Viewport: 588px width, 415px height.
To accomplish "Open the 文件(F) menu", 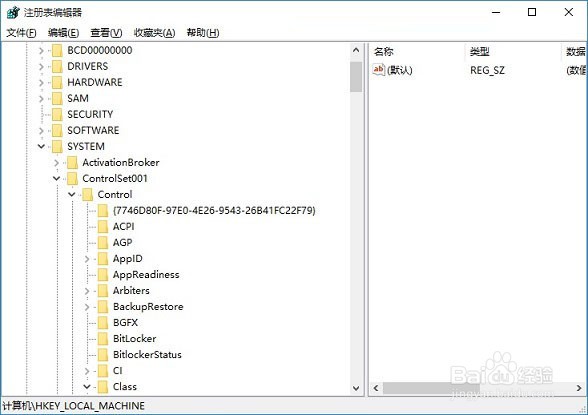I will 21,33.
